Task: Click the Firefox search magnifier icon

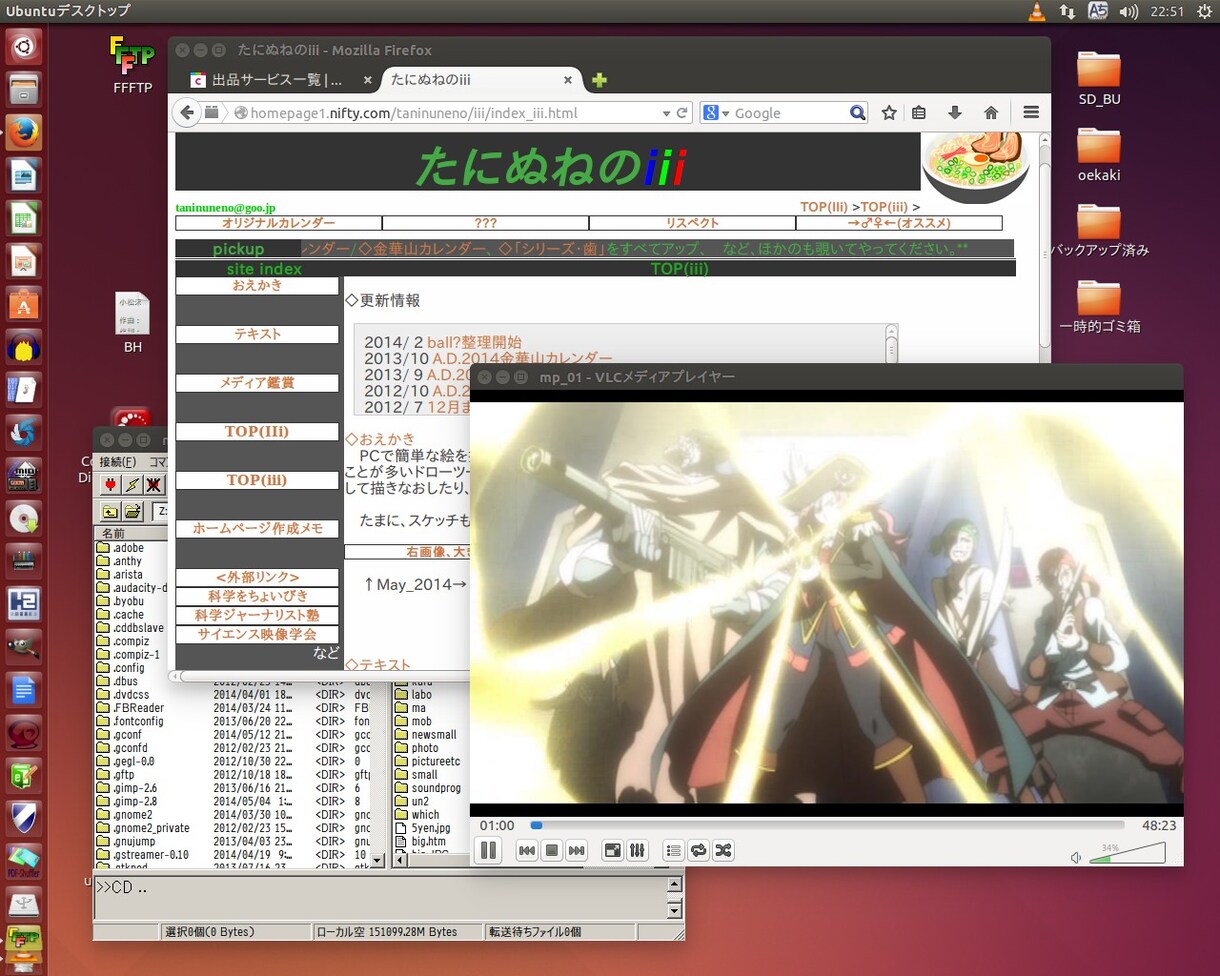Action: point(857,113)
